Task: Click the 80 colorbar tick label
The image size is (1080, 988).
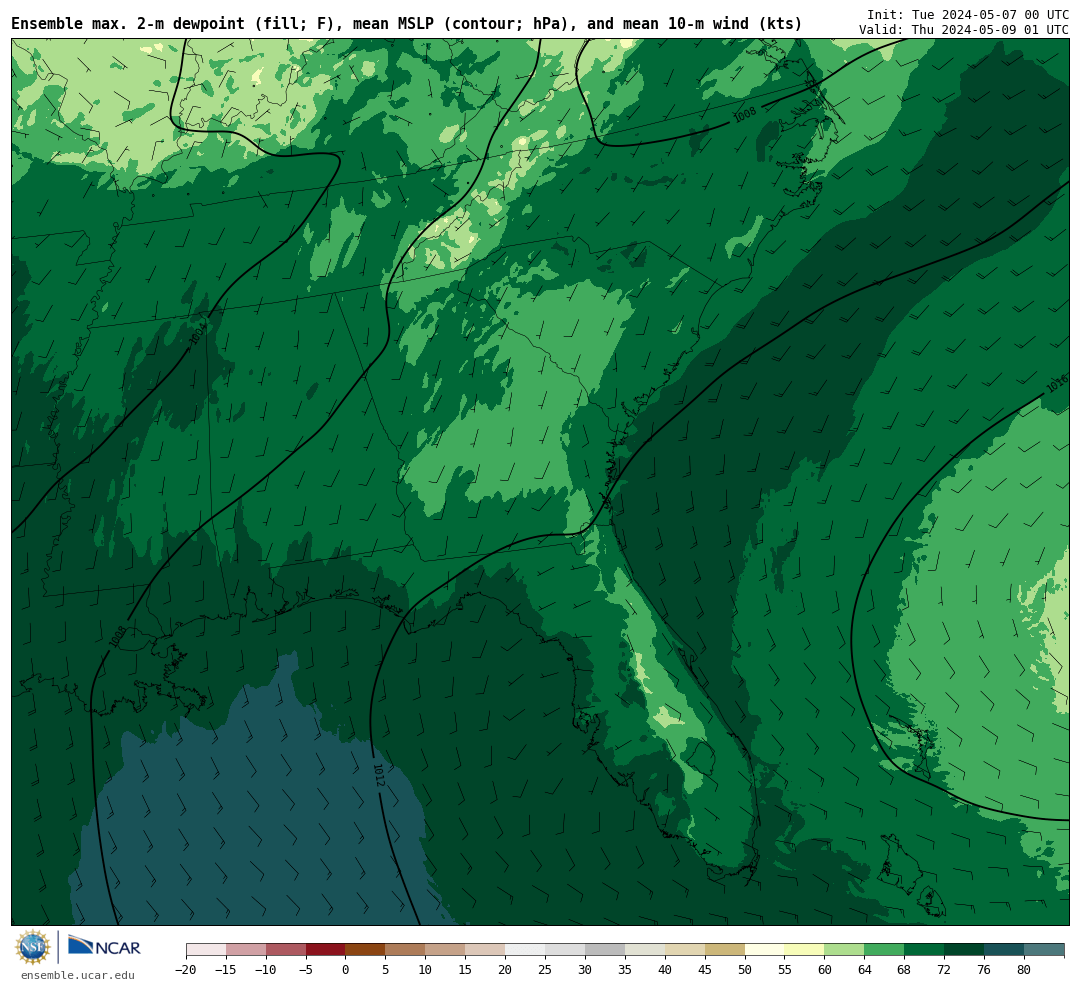Action: (x=1025, y=969)
